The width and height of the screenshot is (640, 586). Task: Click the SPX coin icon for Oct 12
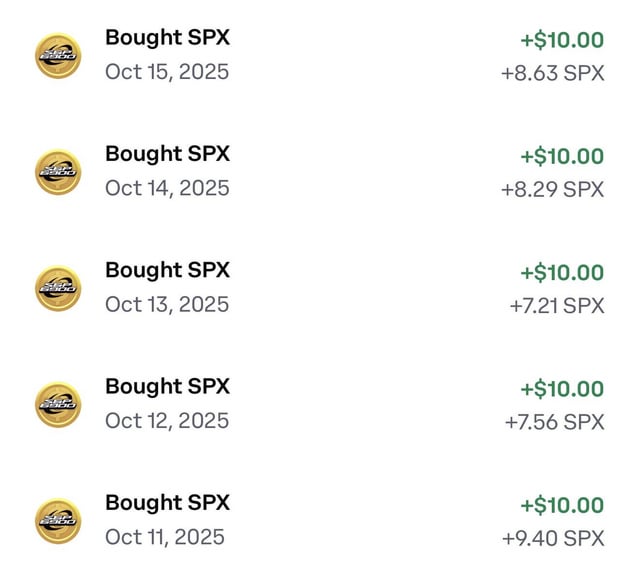click(58, 404)
